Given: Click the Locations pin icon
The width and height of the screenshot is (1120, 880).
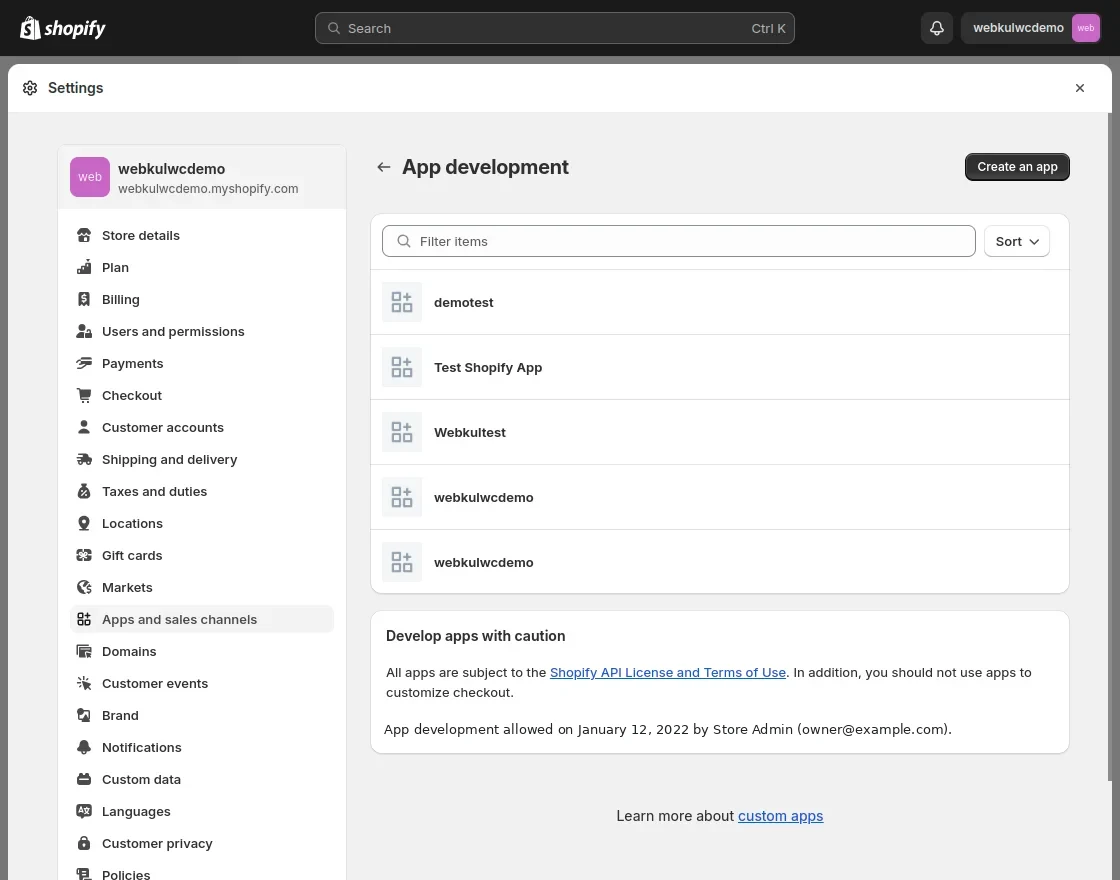Looking at the screenshot, I should click(x=84, y=524).
